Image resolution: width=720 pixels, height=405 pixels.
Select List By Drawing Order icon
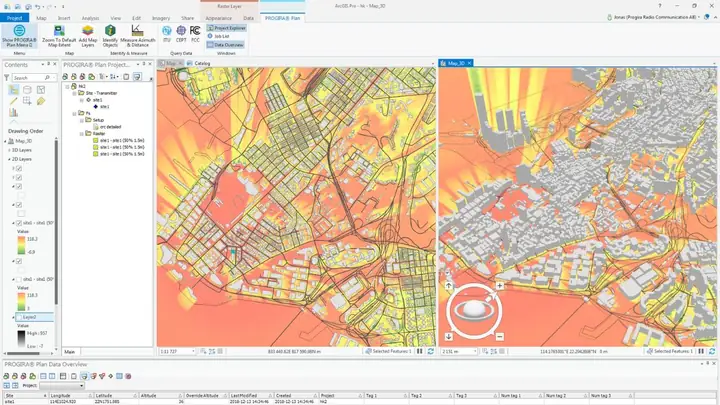coord(13,90)
